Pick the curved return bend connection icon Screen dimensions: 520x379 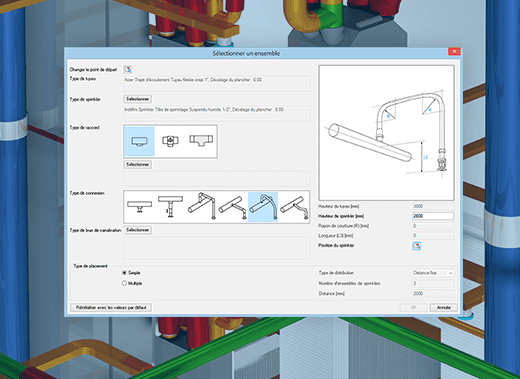pyautogui.click(x=263, y=207)
